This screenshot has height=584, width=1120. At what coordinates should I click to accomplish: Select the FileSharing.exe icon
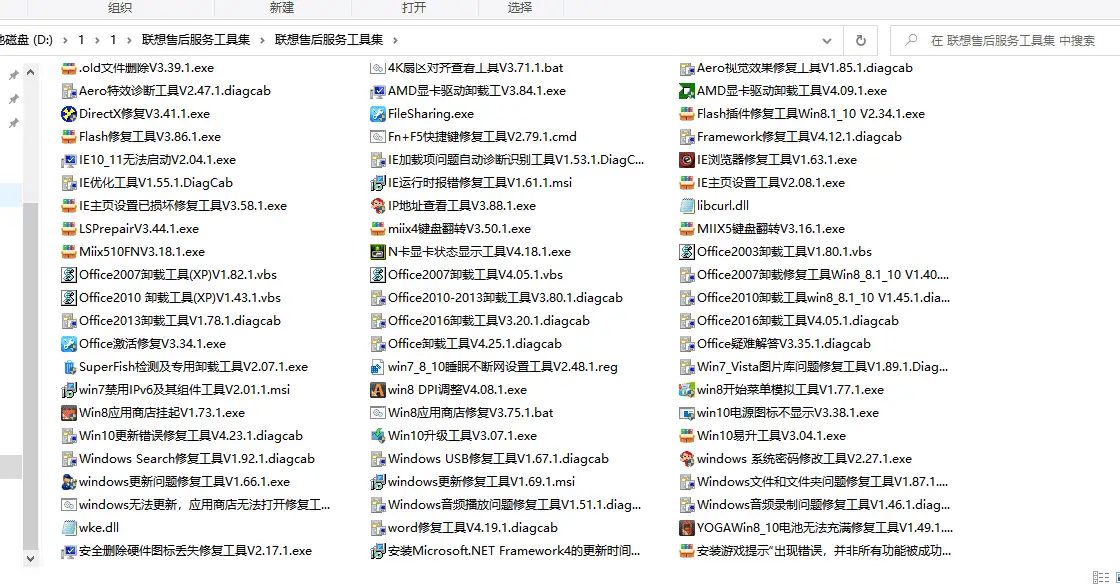tap(378, 114)
